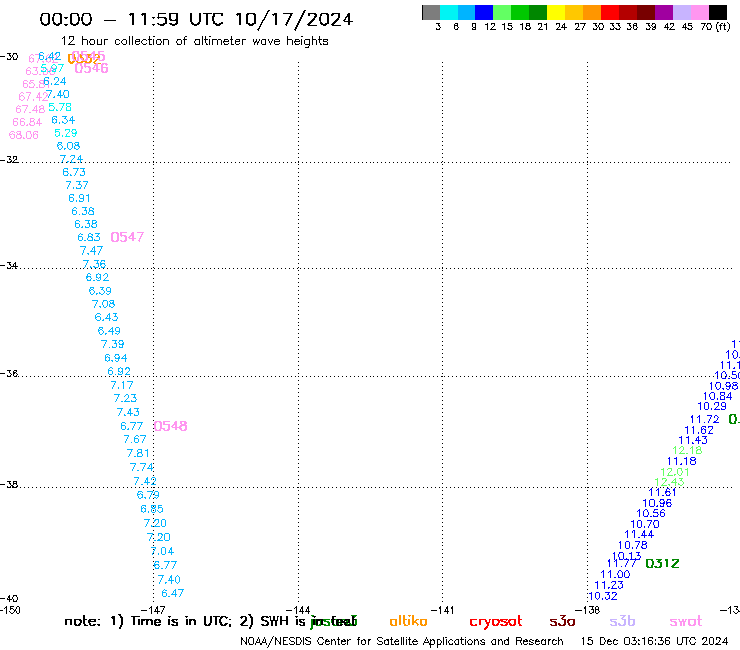Screen dimensions: 740x650
Task: Click the NOAA/NESDIS Center footer text
Action: (x=402, y=641)
